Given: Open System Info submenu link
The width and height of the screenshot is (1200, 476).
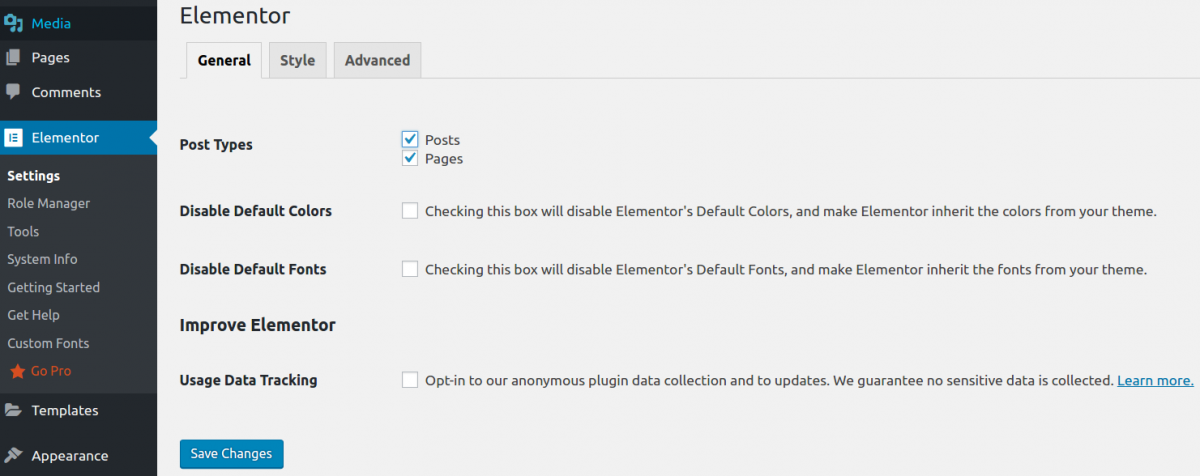Looking at the screenshot, I should click(x=42, y=260).
